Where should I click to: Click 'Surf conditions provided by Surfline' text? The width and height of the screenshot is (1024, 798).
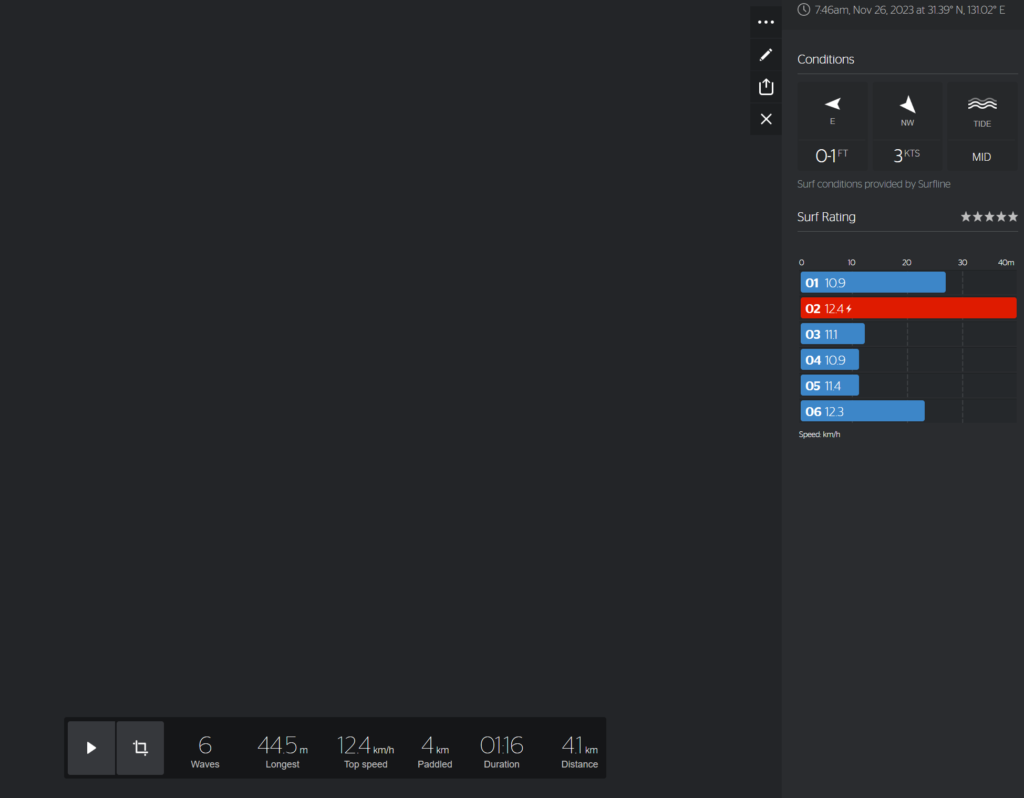[874, 184]
